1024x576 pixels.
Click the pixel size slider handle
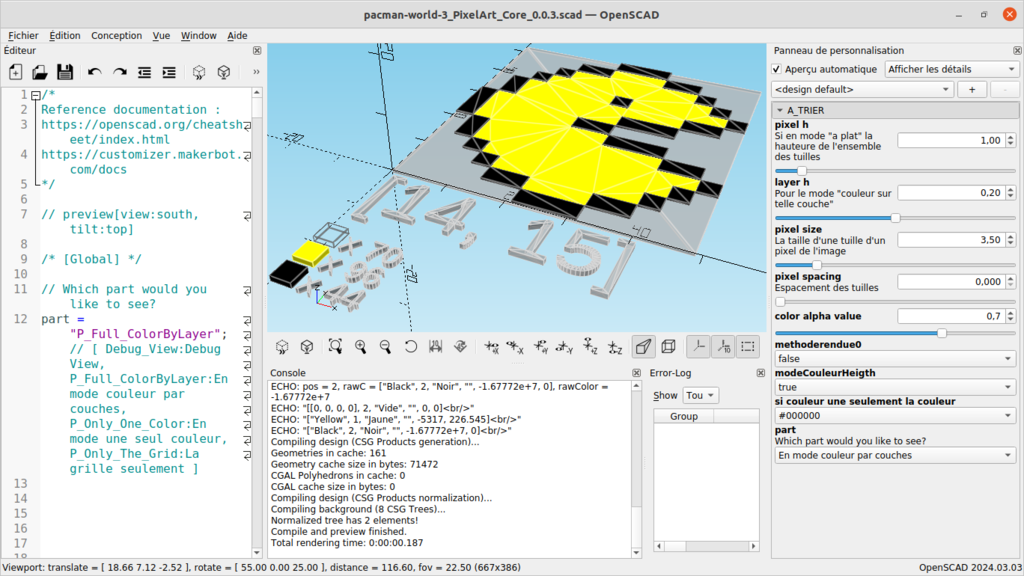[x=817, y=265]
